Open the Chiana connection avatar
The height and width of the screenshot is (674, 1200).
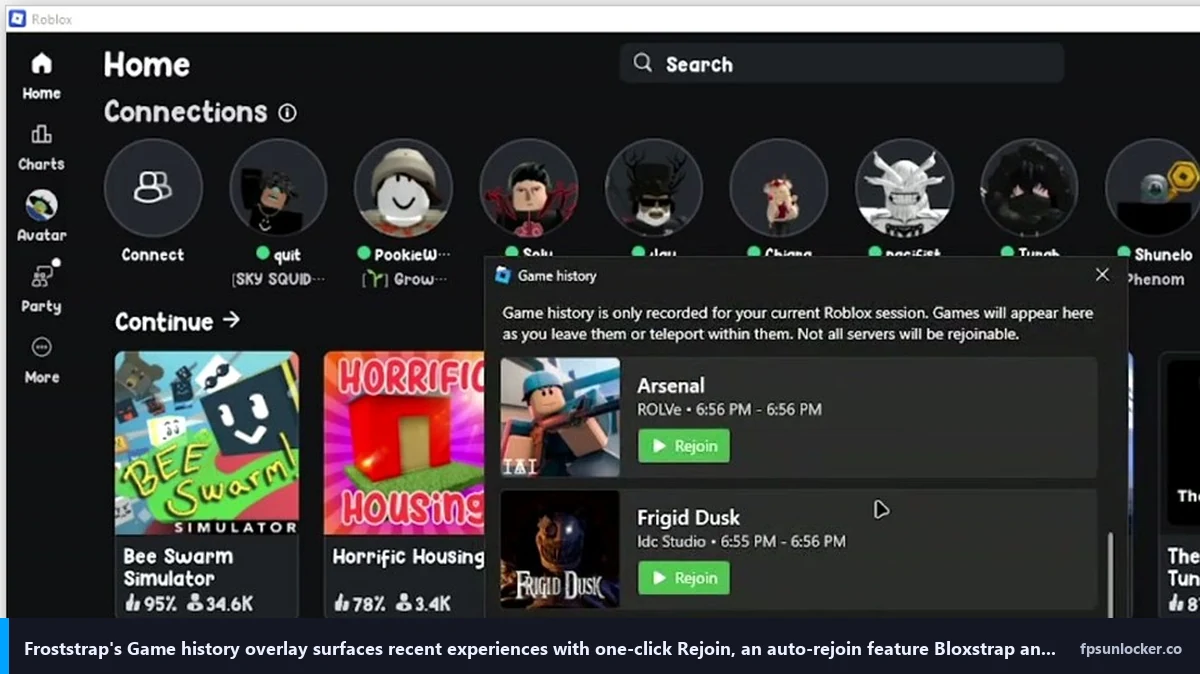pyautogui.click(x=779, y=187)
